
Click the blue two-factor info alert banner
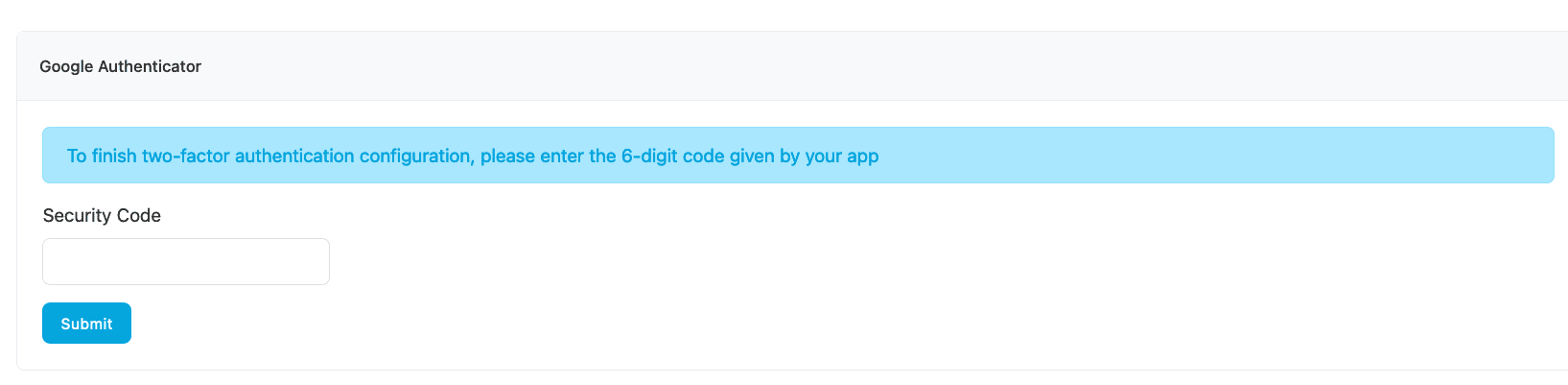point(798,156)
